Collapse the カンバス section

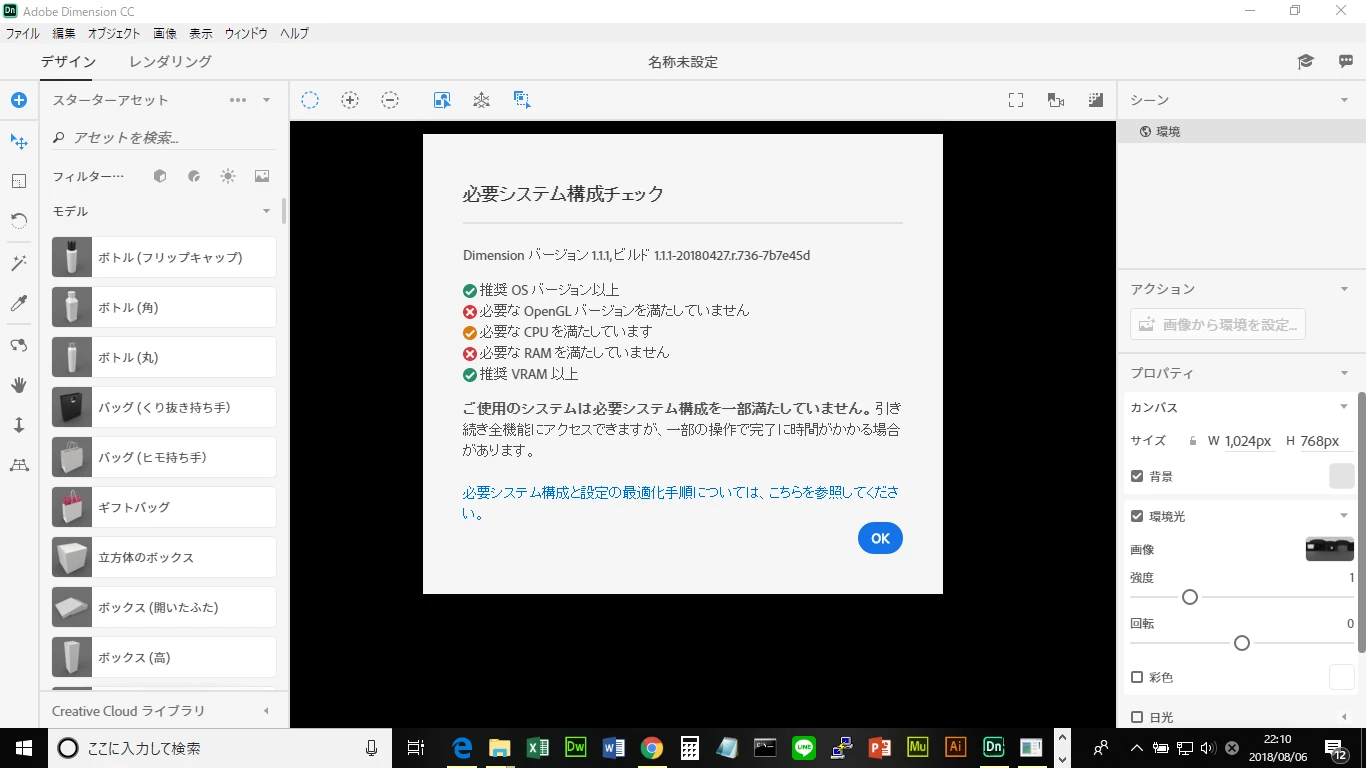[x=1344, y=407]
